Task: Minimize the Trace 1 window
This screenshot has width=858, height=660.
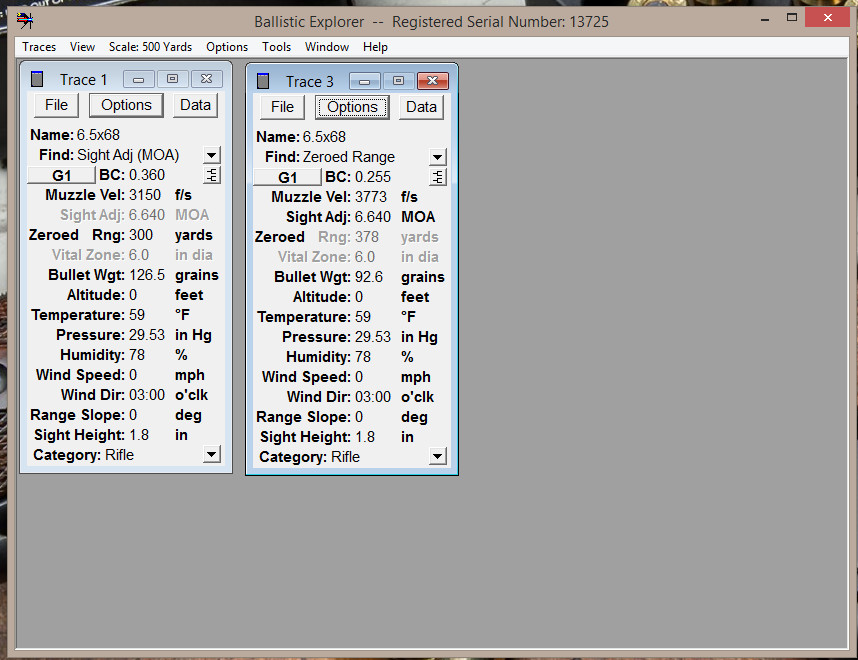Action: (x=138, y=79)
